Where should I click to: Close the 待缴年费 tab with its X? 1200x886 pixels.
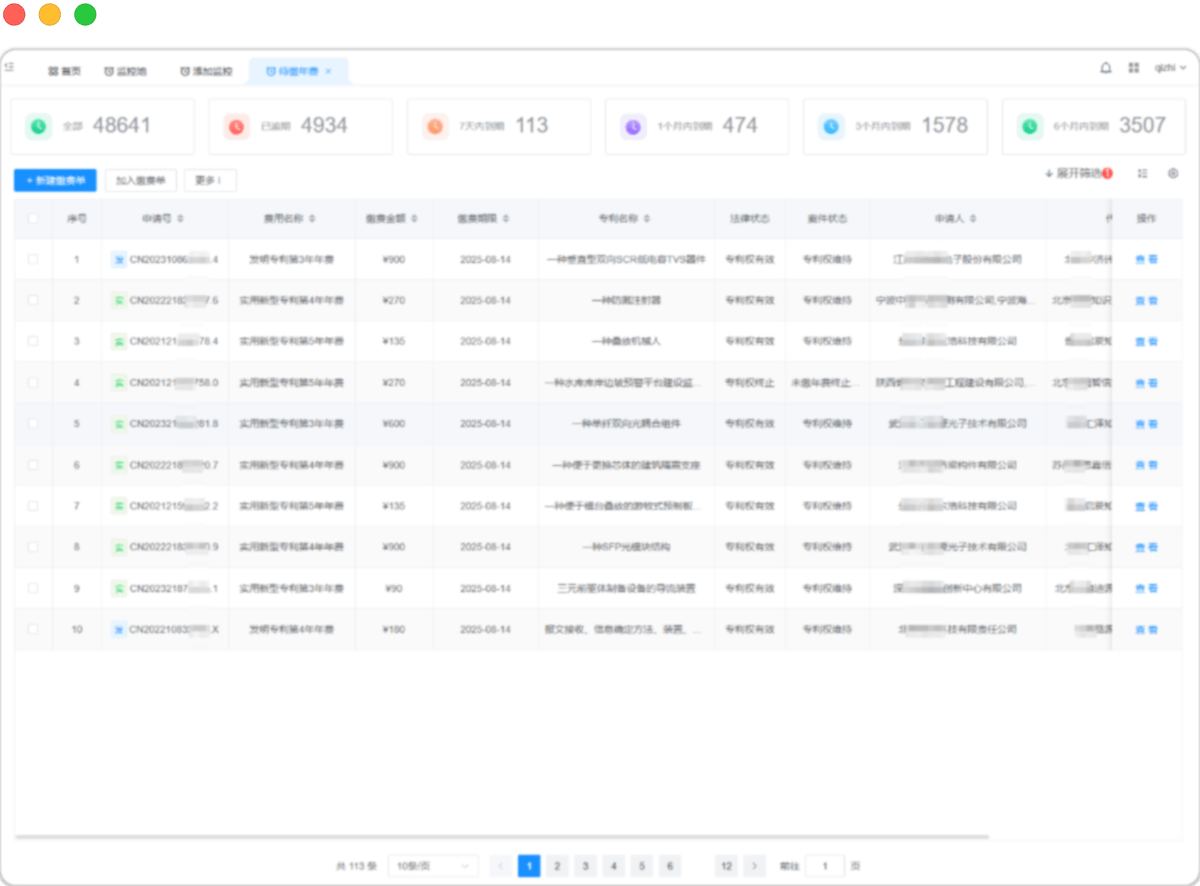click(x=328, y=72)
